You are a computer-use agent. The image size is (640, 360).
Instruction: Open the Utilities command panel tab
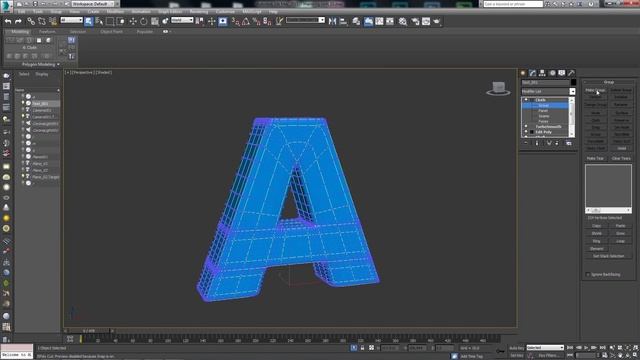tap(571, 73)
